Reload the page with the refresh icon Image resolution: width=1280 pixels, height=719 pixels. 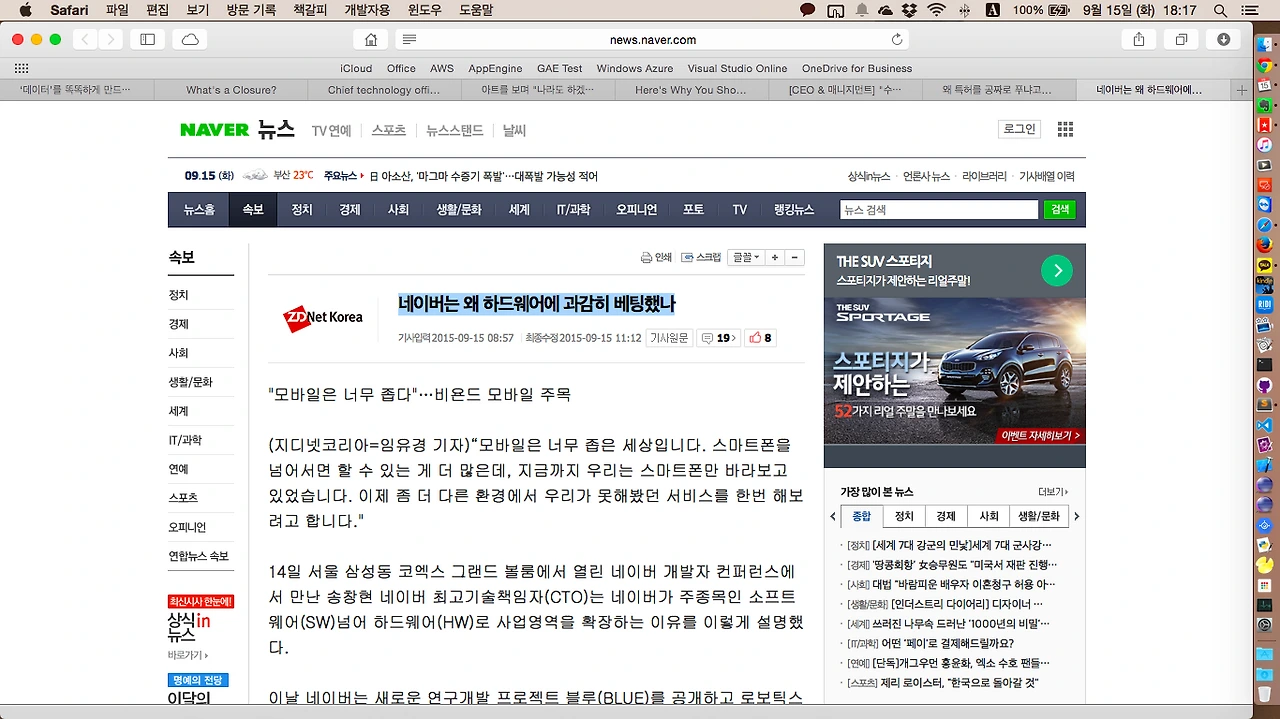coord(897,39)
